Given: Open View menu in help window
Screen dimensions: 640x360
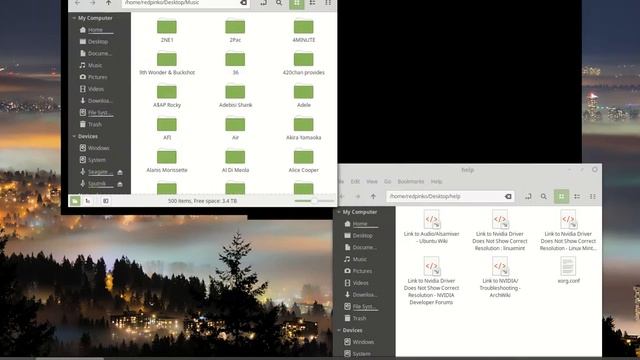Looking at the screenshot, I should [371, 181].
